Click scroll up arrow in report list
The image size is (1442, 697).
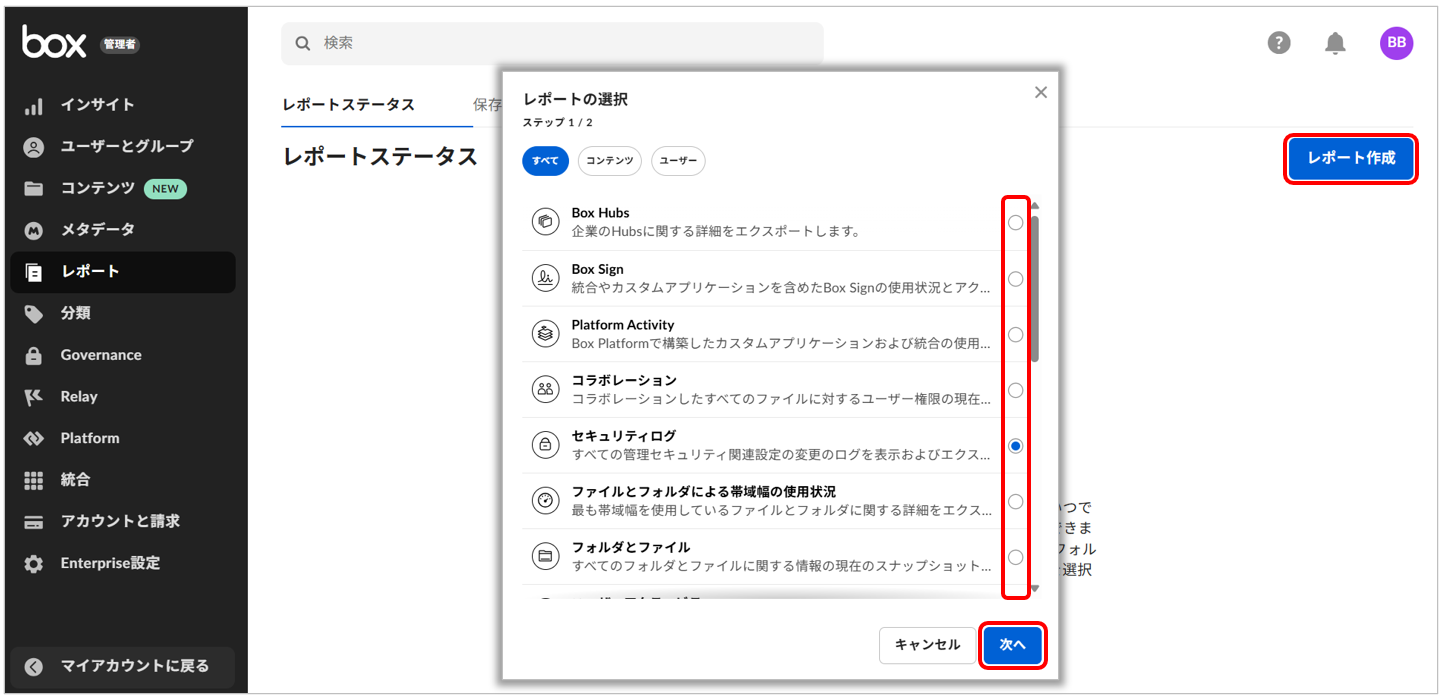tap(1035, 206)
